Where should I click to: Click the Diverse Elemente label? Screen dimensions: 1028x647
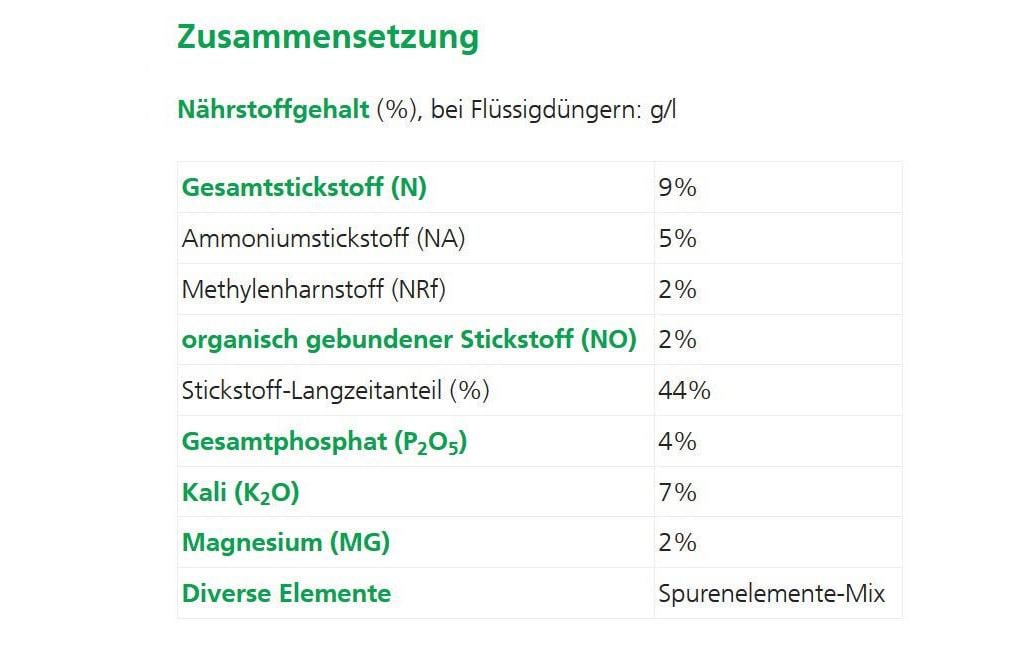coord(286,593)
